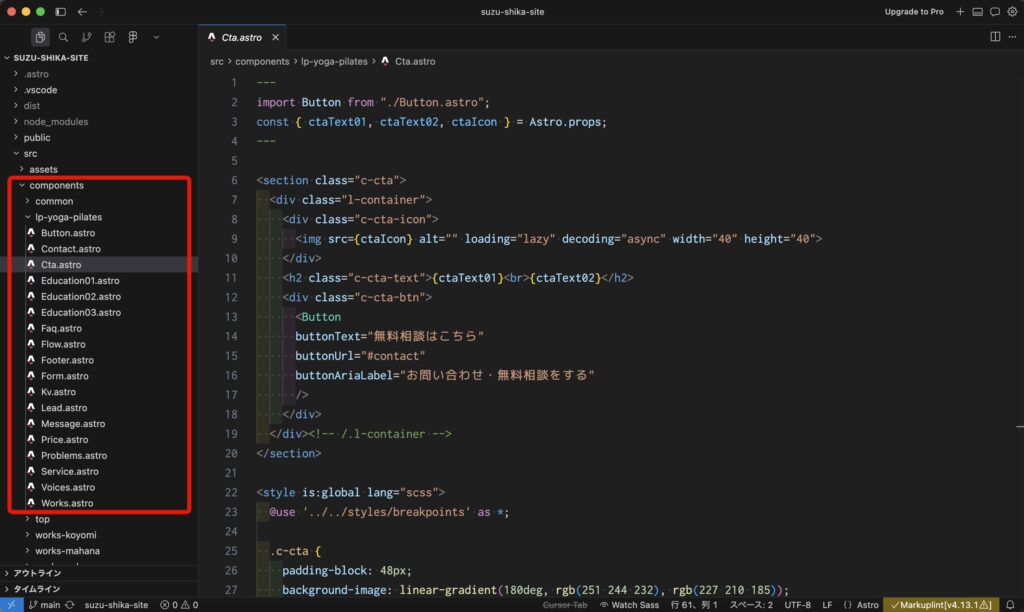Close the Cta.astro tab
1024x612 pixels.
pos(276,37)
